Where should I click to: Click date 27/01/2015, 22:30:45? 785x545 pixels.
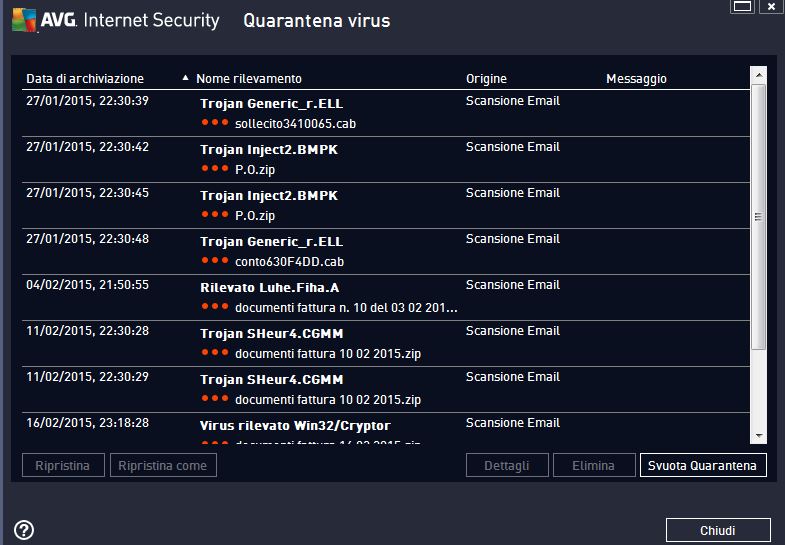[x=87, y=193]
